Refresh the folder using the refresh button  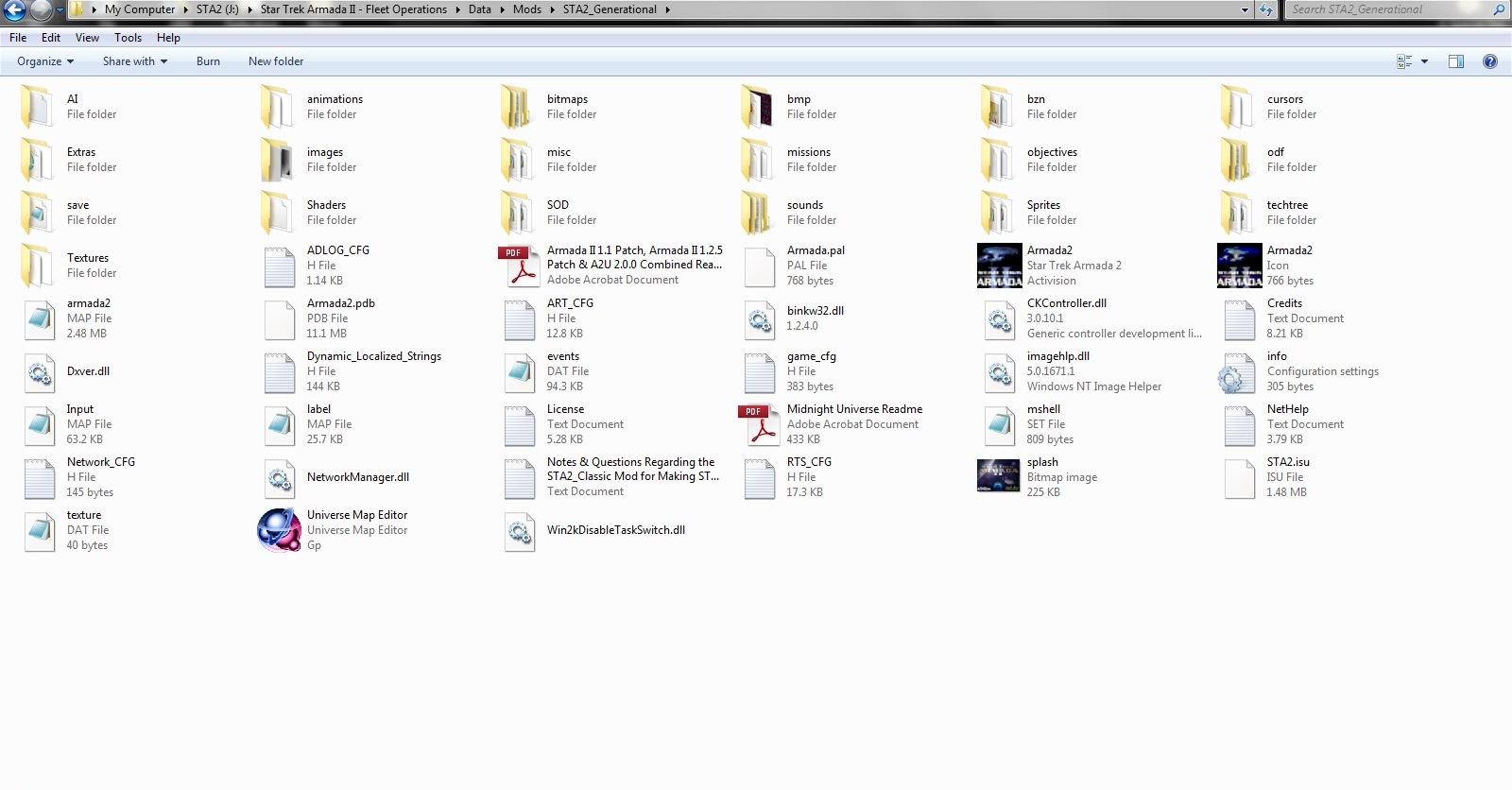[x=1266, y=9]
